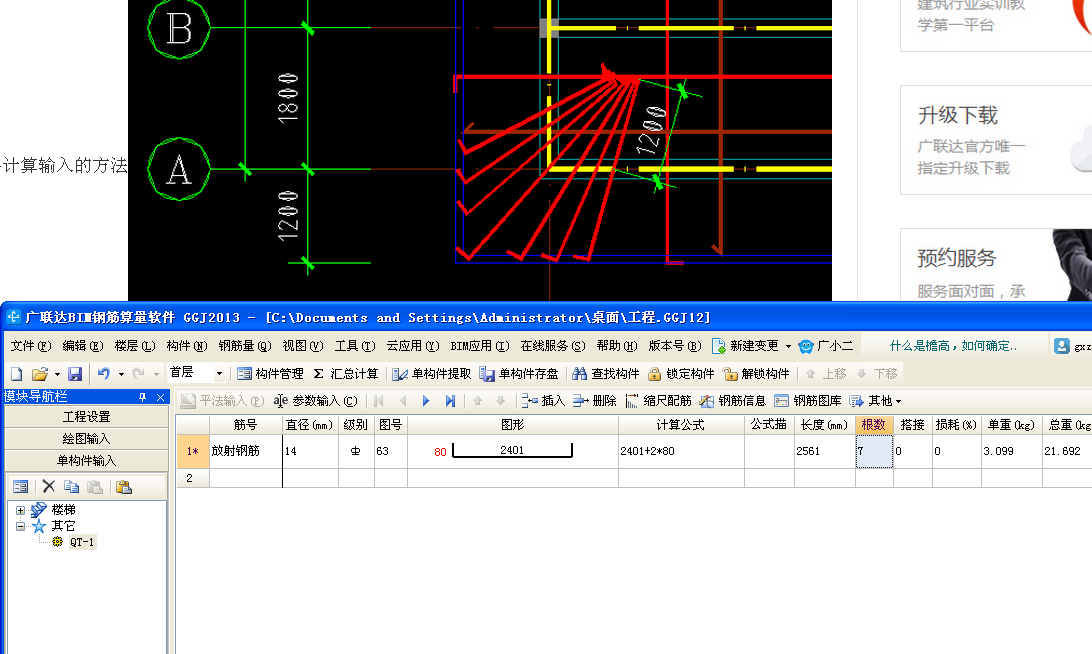
Task: Expand the 楼梯 tree node
Action: (x=20, y=511)
